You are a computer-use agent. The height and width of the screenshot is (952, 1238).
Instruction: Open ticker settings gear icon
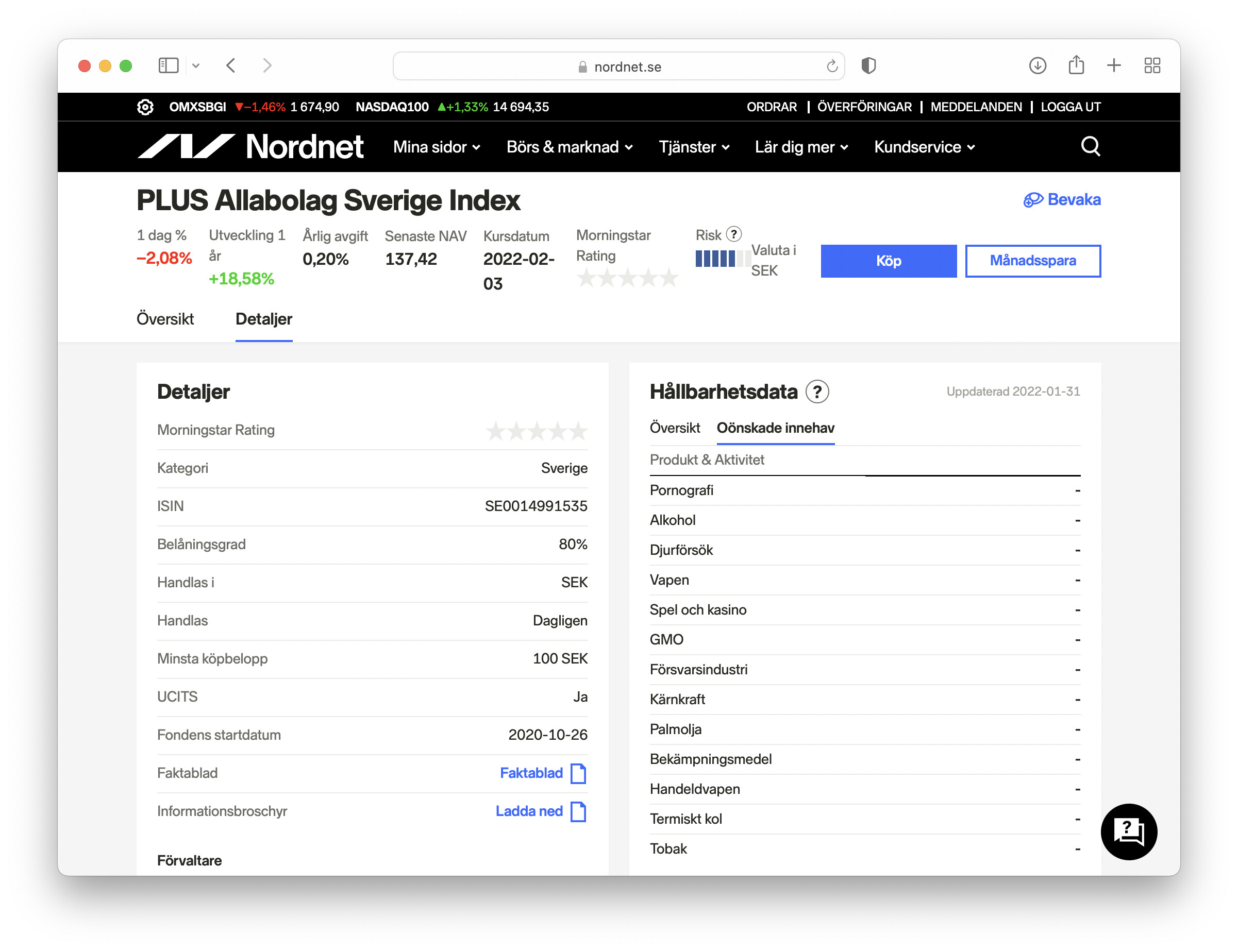pos(145,107)
